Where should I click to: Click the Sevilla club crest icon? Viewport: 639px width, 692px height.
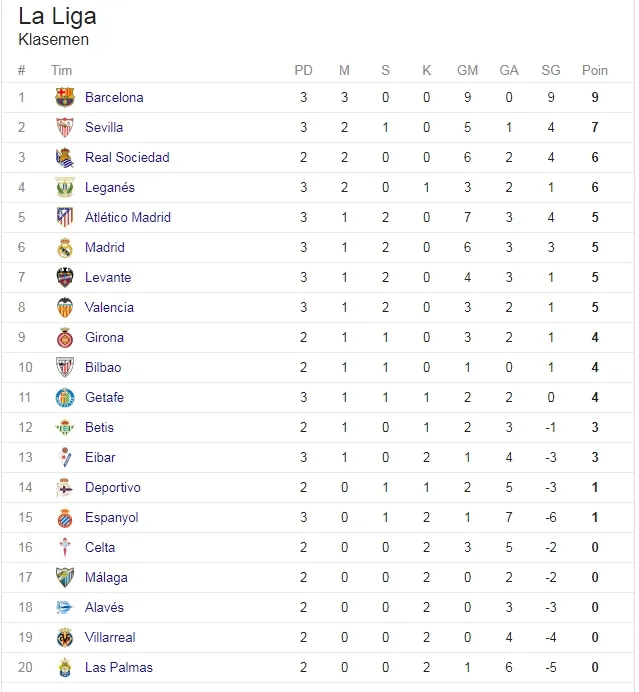(x=65, y=127)
